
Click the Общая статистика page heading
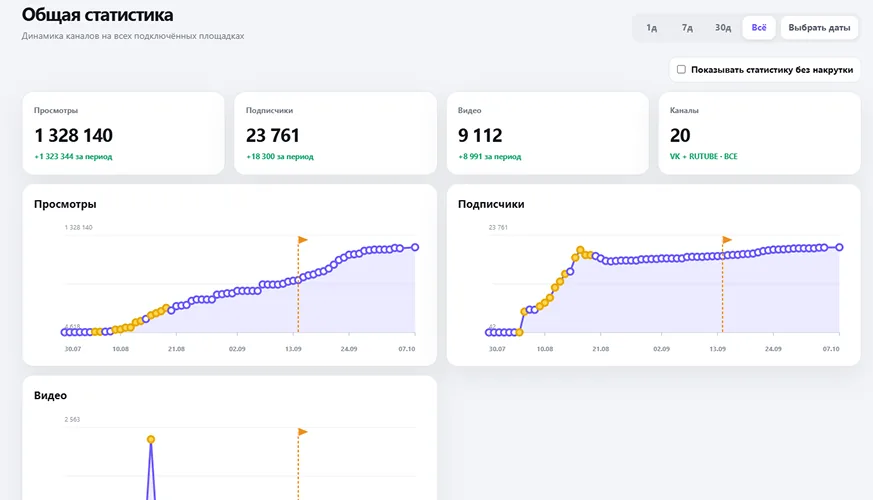[97, 15]
